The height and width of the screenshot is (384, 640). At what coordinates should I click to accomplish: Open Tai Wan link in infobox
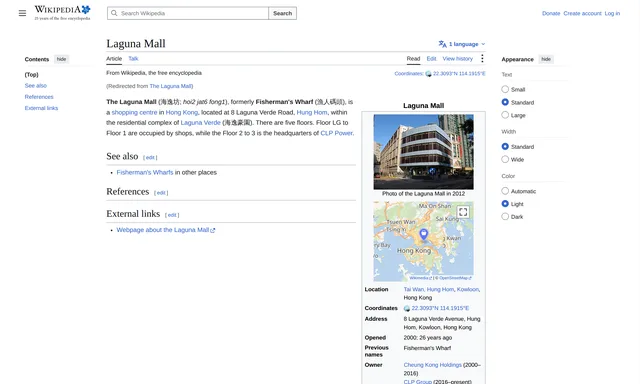click(x=414, y=289)
